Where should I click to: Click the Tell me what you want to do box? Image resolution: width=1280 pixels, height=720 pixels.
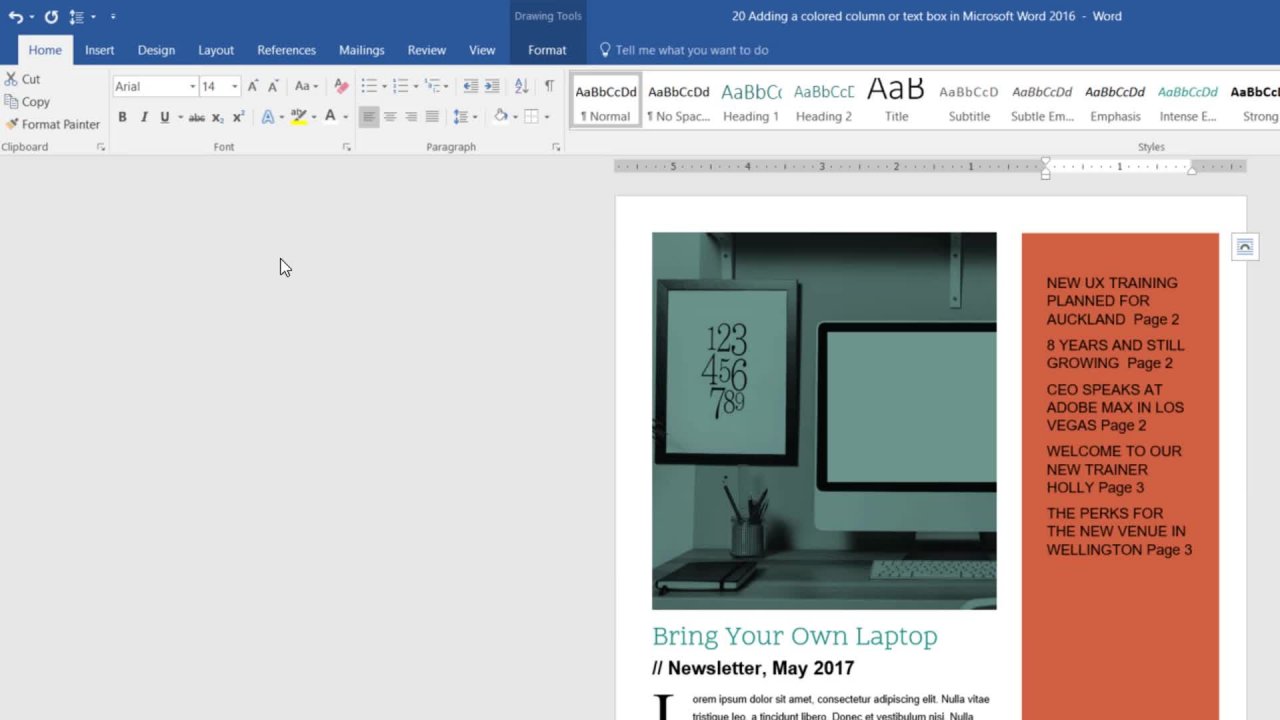coord(691,50)
